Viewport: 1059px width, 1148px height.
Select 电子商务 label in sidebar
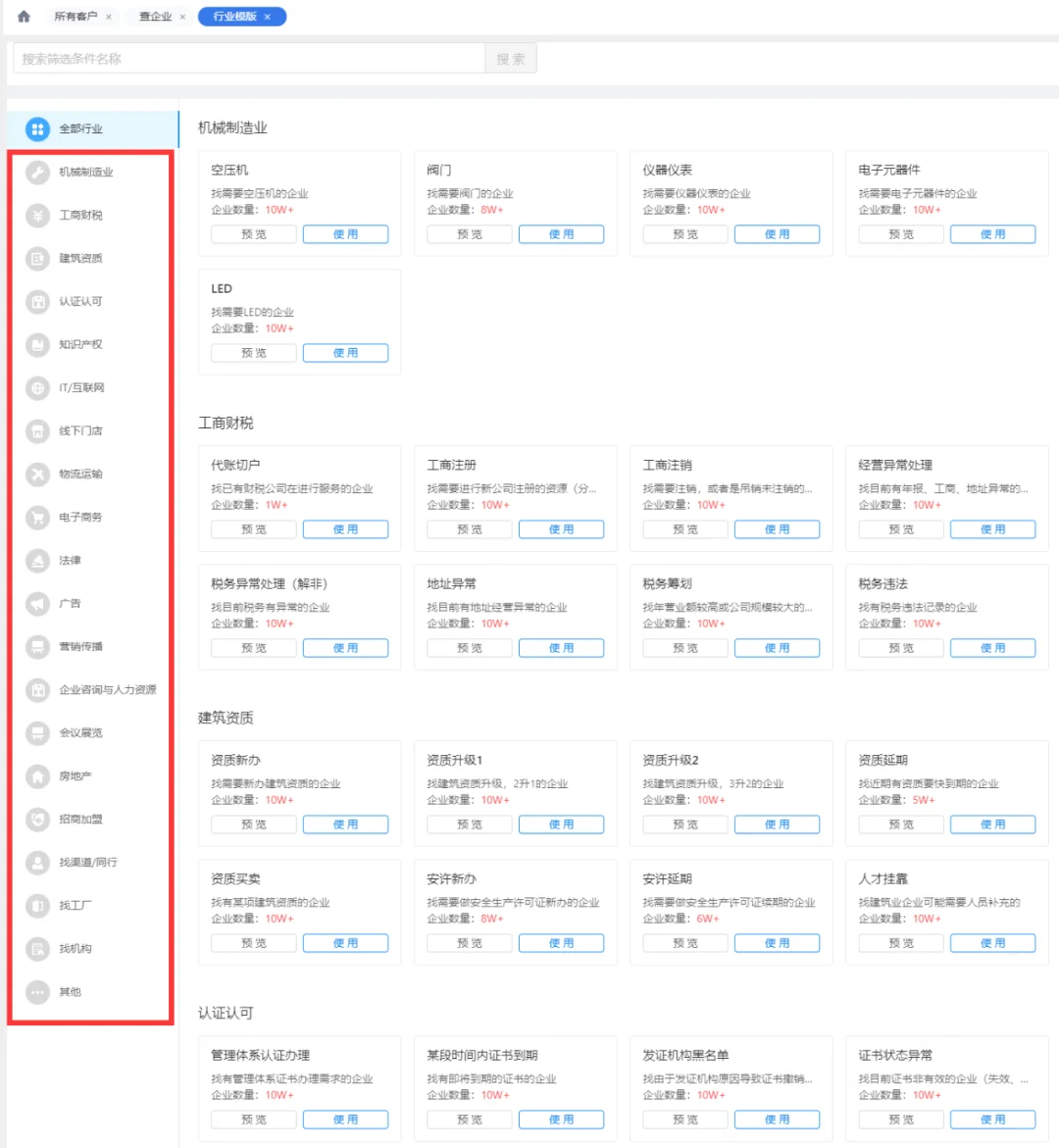pos(80,518)
